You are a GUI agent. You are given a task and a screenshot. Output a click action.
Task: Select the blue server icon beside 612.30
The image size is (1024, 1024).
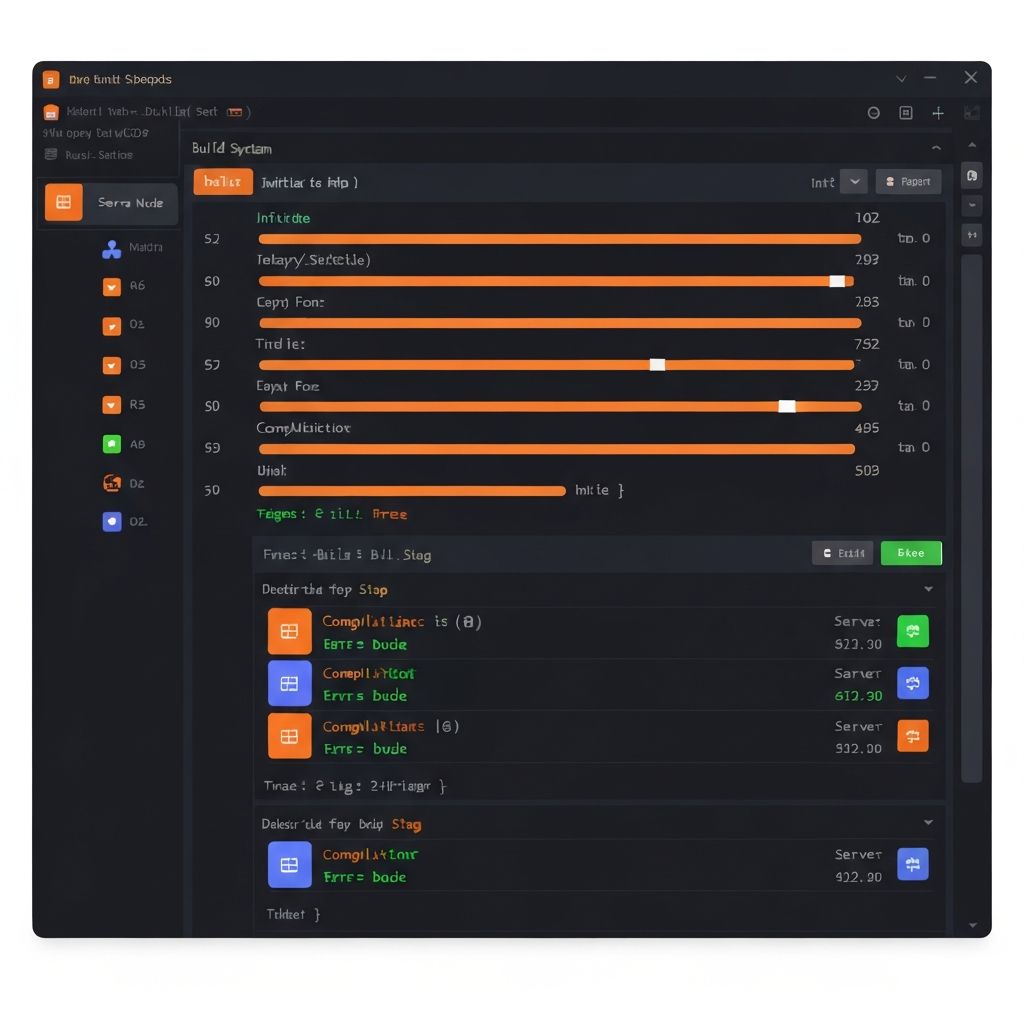(x=911, y=684)
